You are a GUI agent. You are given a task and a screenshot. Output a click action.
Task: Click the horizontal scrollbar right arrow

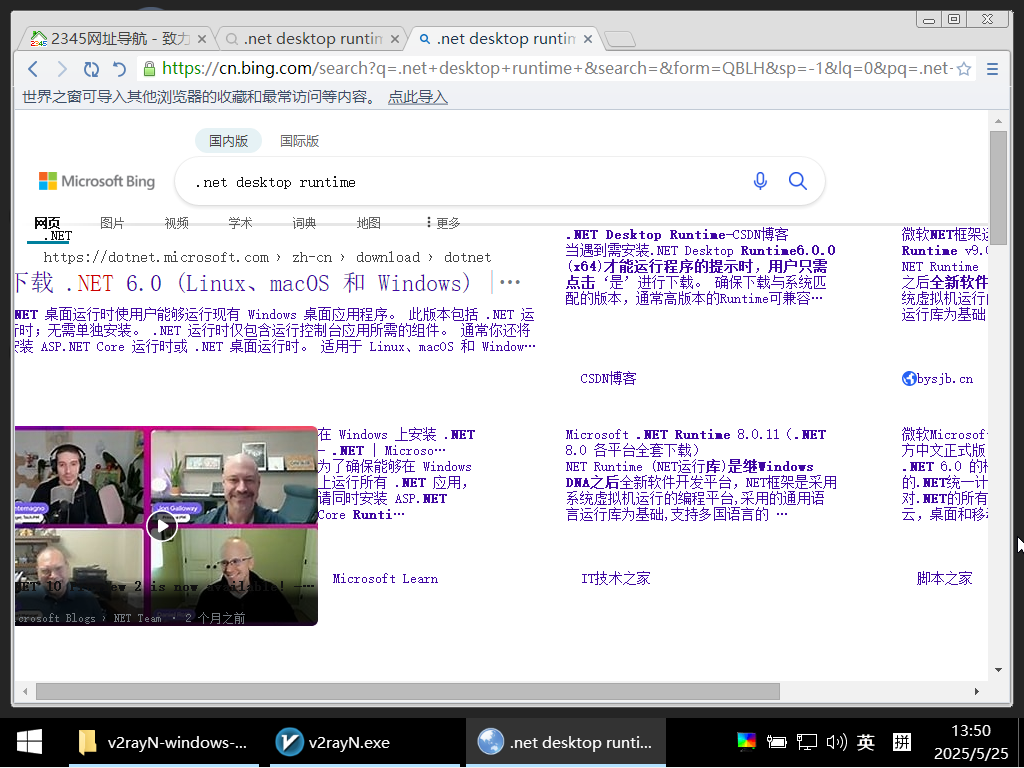[976, 692]
